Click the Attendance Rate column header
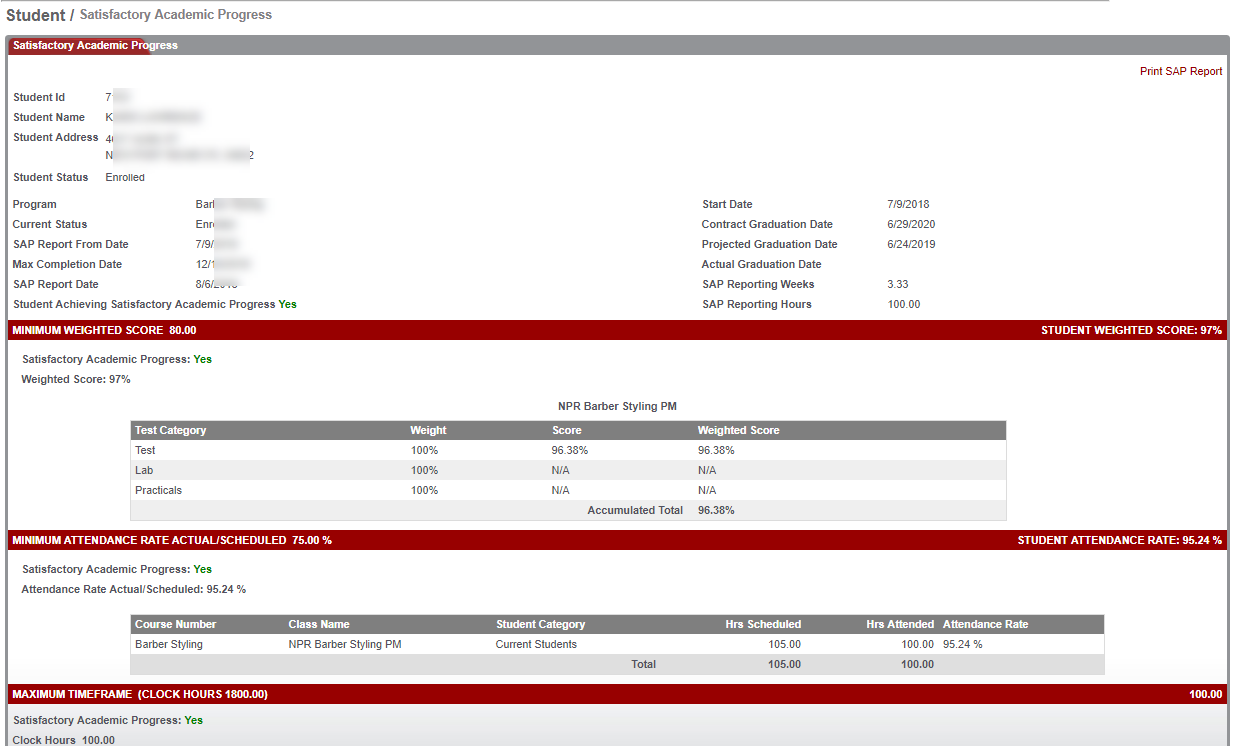Viewport: 1252px width, 746px height. [985, 624]
